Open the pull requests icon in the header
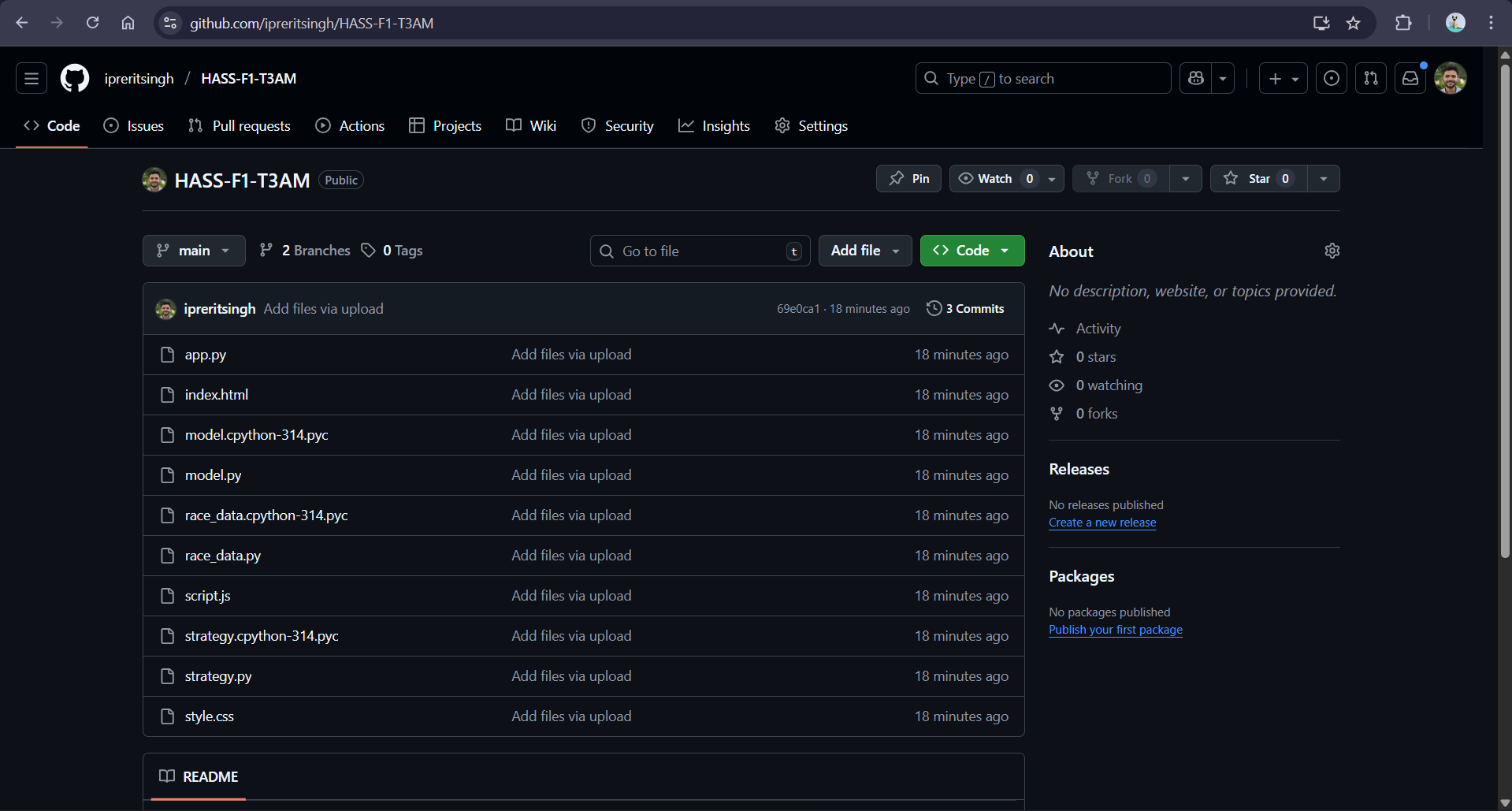This screenshot has width=1512, height=811. click(1371, 79)
